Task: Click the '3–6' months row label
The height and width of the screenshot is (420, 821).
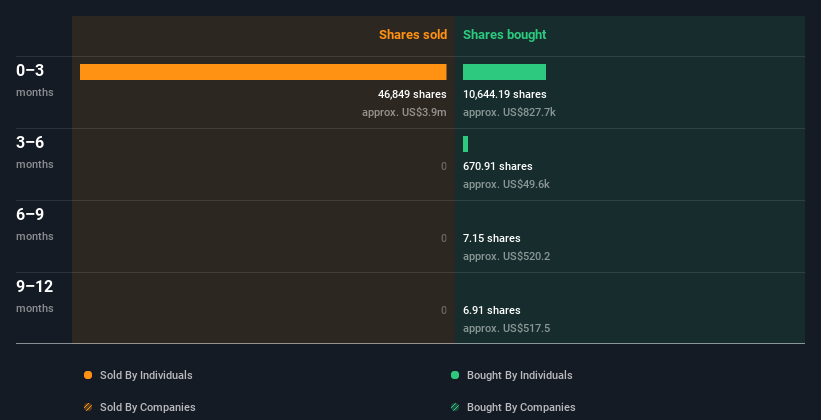Action: 30,142
